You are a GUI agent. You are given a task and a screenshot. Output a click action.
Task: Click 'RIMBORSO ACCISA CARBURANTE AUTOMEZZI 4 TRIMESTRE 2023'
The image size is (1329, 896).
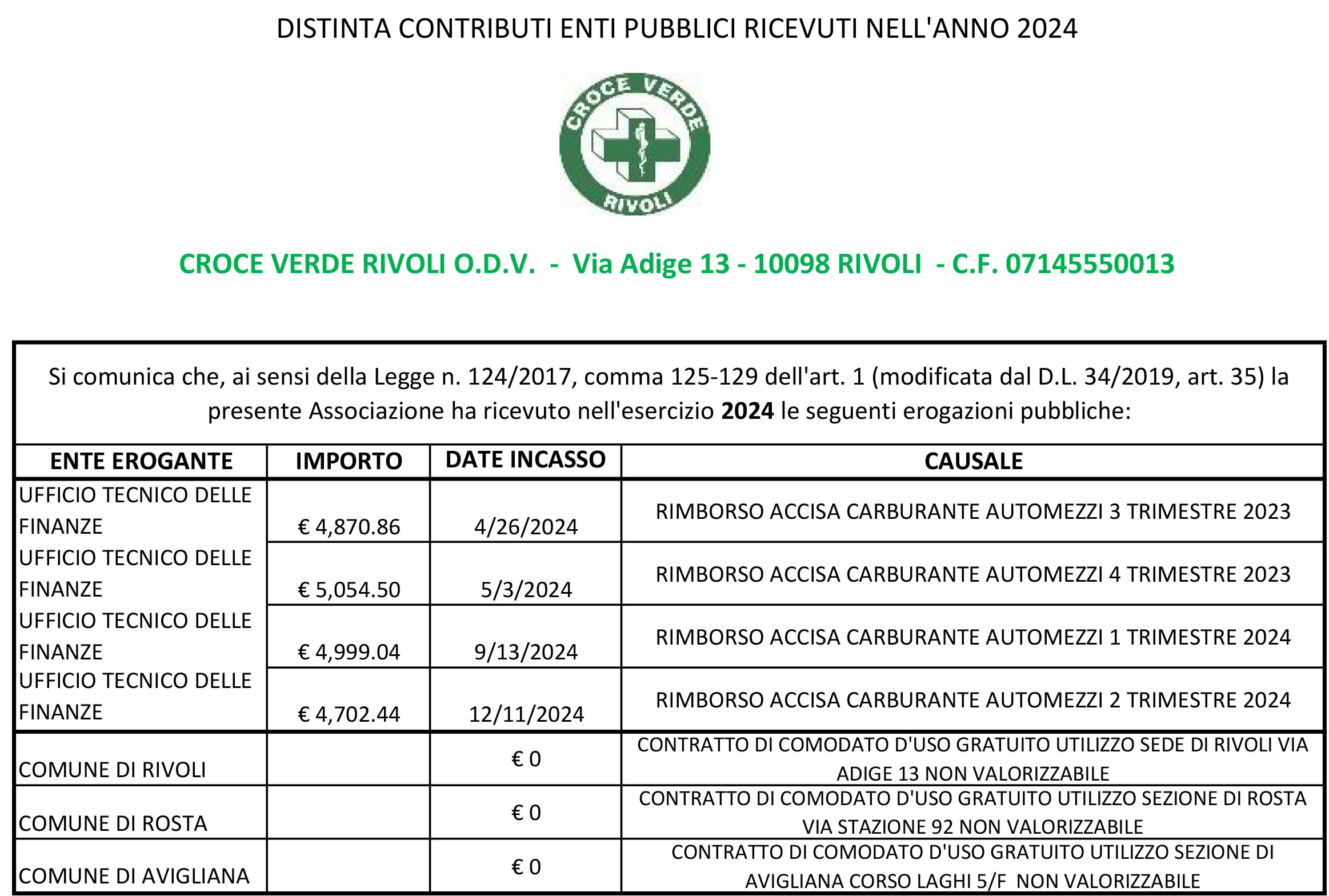pos(973,574)
